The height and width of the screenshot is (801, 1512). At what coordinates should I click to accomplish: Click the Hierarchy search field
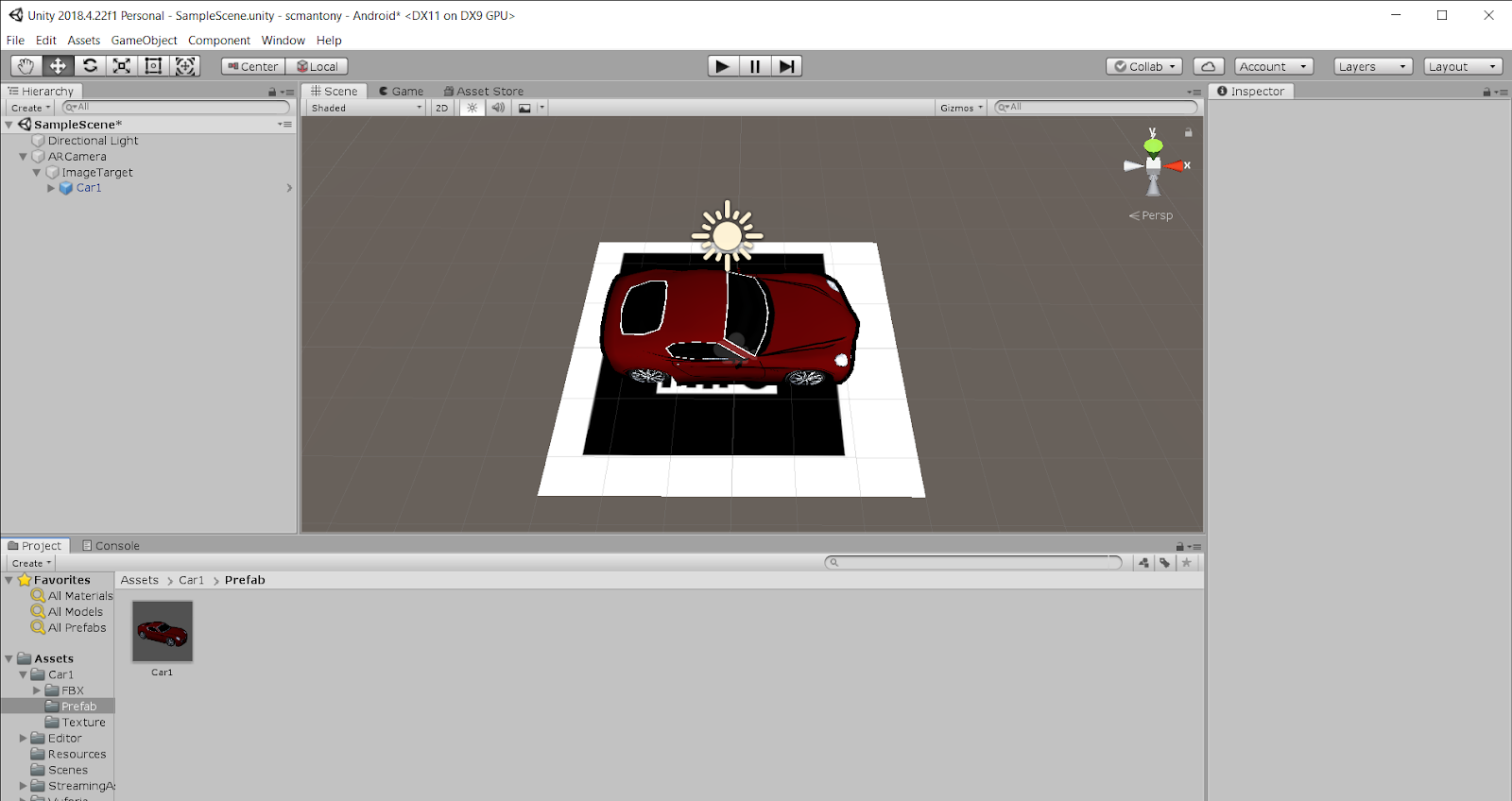(x=176, y=108)
